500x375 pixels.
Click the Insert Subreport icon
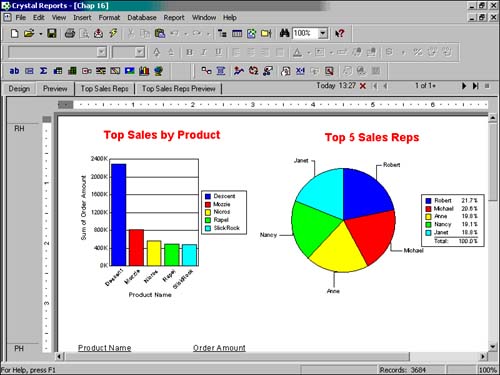coord(87,71)
